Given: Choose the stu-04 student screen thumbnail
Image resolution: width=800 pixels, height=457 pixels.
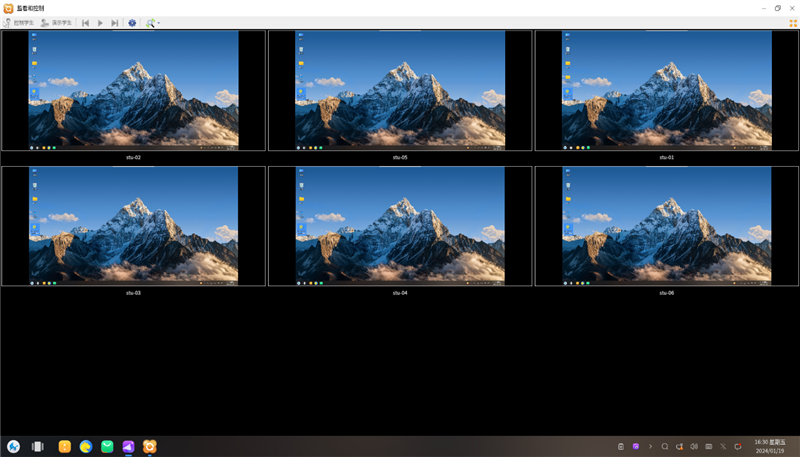Looking at the screenshot, I should (x=400, y=226).
